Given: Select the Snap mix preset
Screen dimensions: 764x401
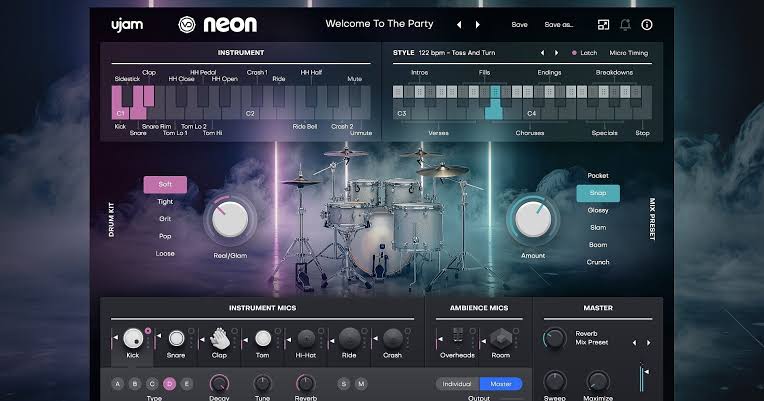Looking at the screenshot, I should [598, 193].
